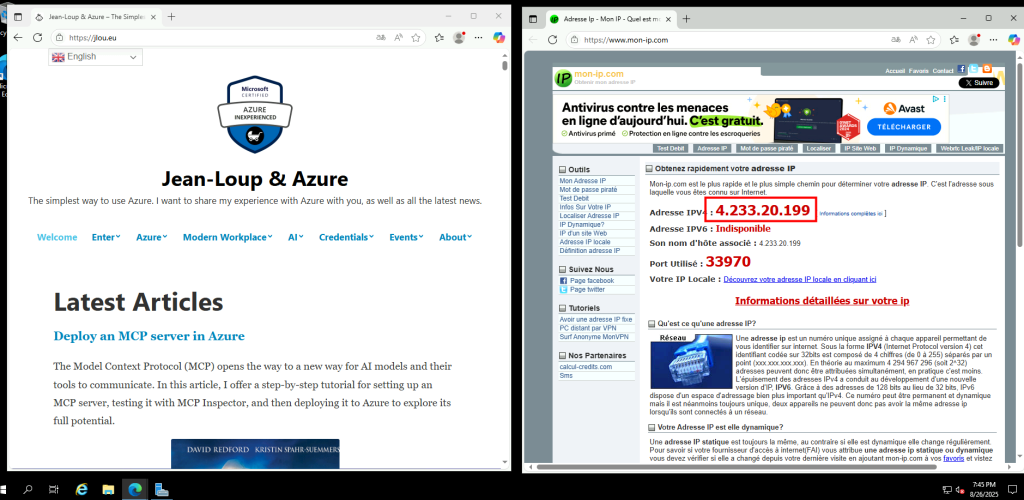Click the Azure Inexperienced badge logo
Viewport: 1024px width, 500px height.
point(255,114)
